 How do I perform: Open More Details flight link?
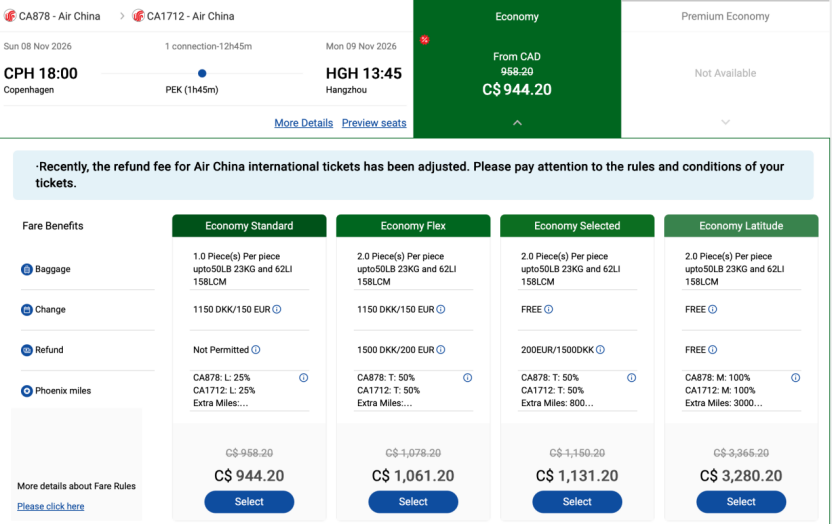[304, 123]
